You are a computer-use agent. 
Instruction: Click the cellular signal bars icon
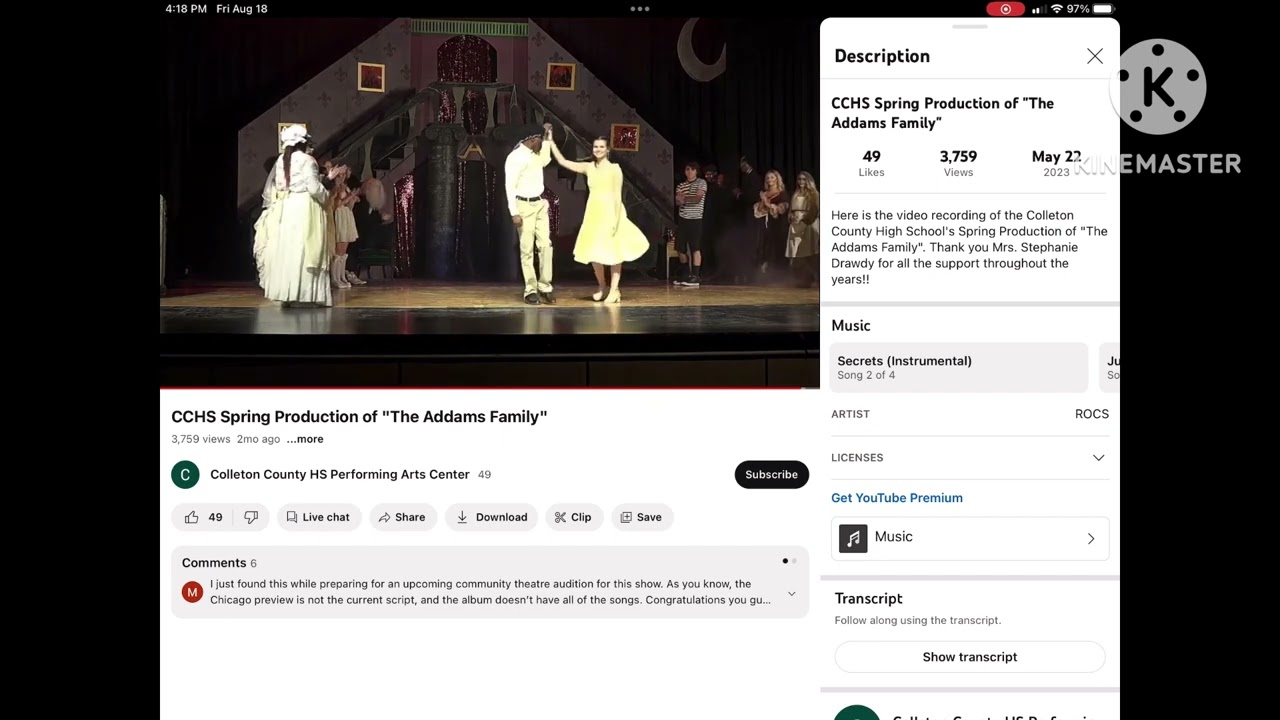click(1037, 9)
